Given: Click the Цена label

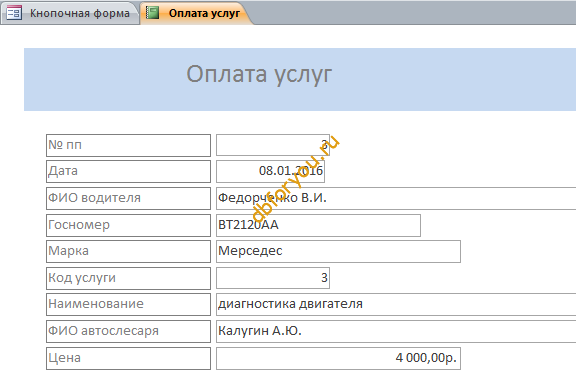Looking at the screenshot, I should click(x=128, y=358).
